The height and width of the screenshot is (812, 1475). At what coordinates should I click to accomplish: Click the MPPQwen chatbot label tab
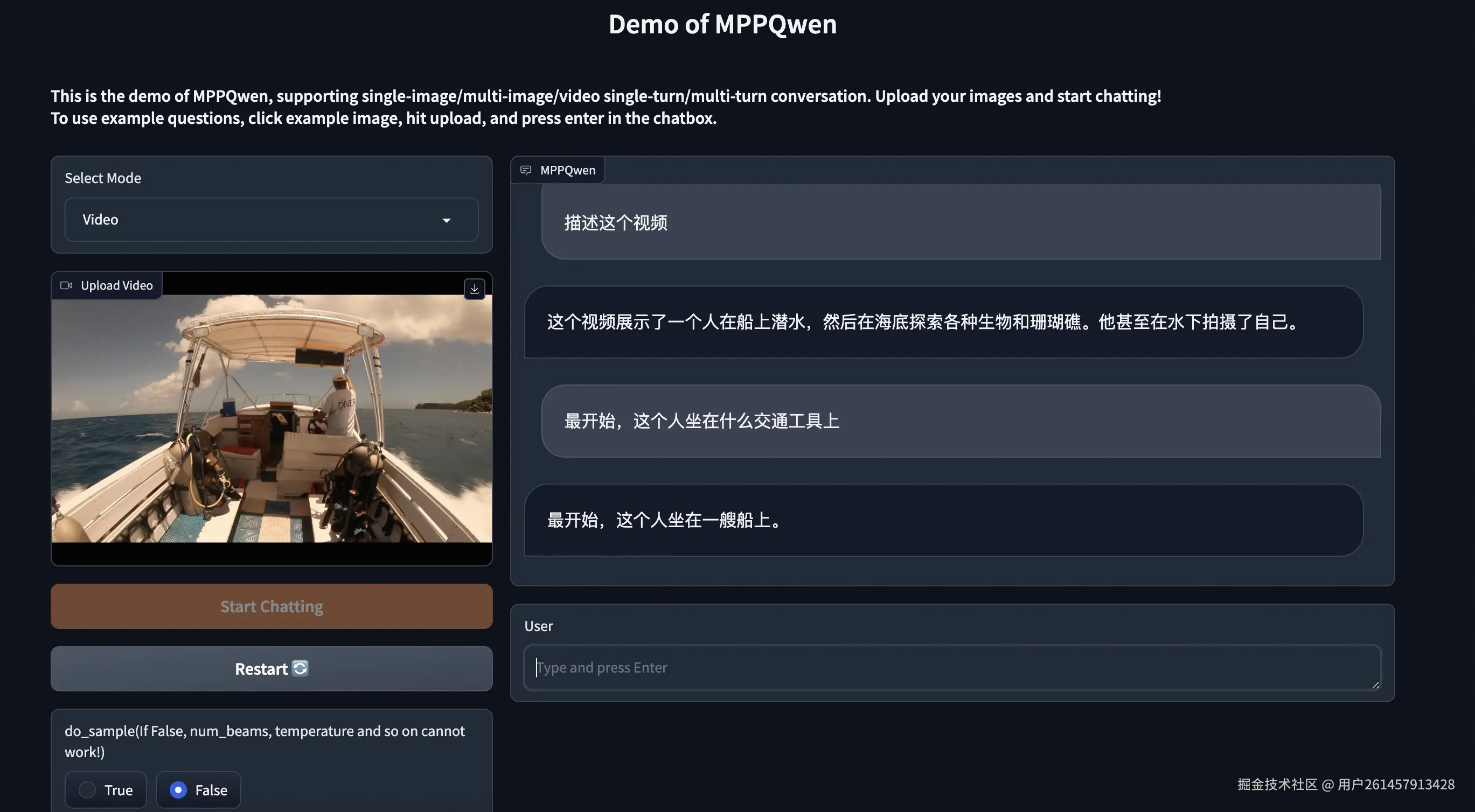coord(567,170)
